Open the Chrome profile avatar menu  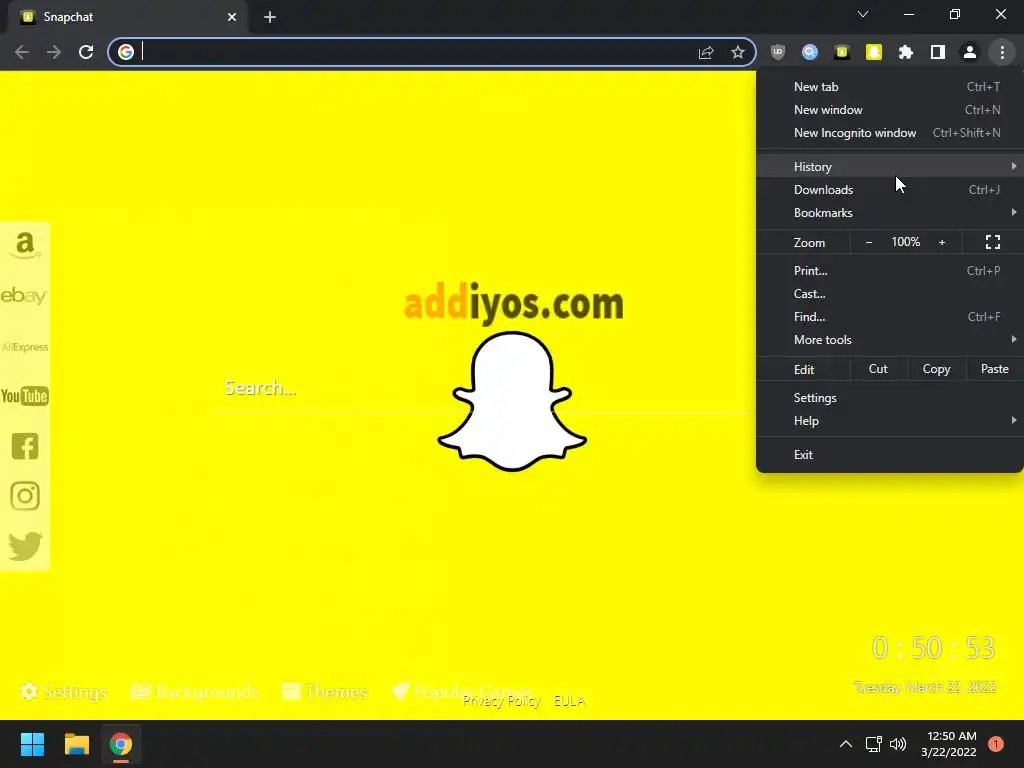click(x=970, y=52)
